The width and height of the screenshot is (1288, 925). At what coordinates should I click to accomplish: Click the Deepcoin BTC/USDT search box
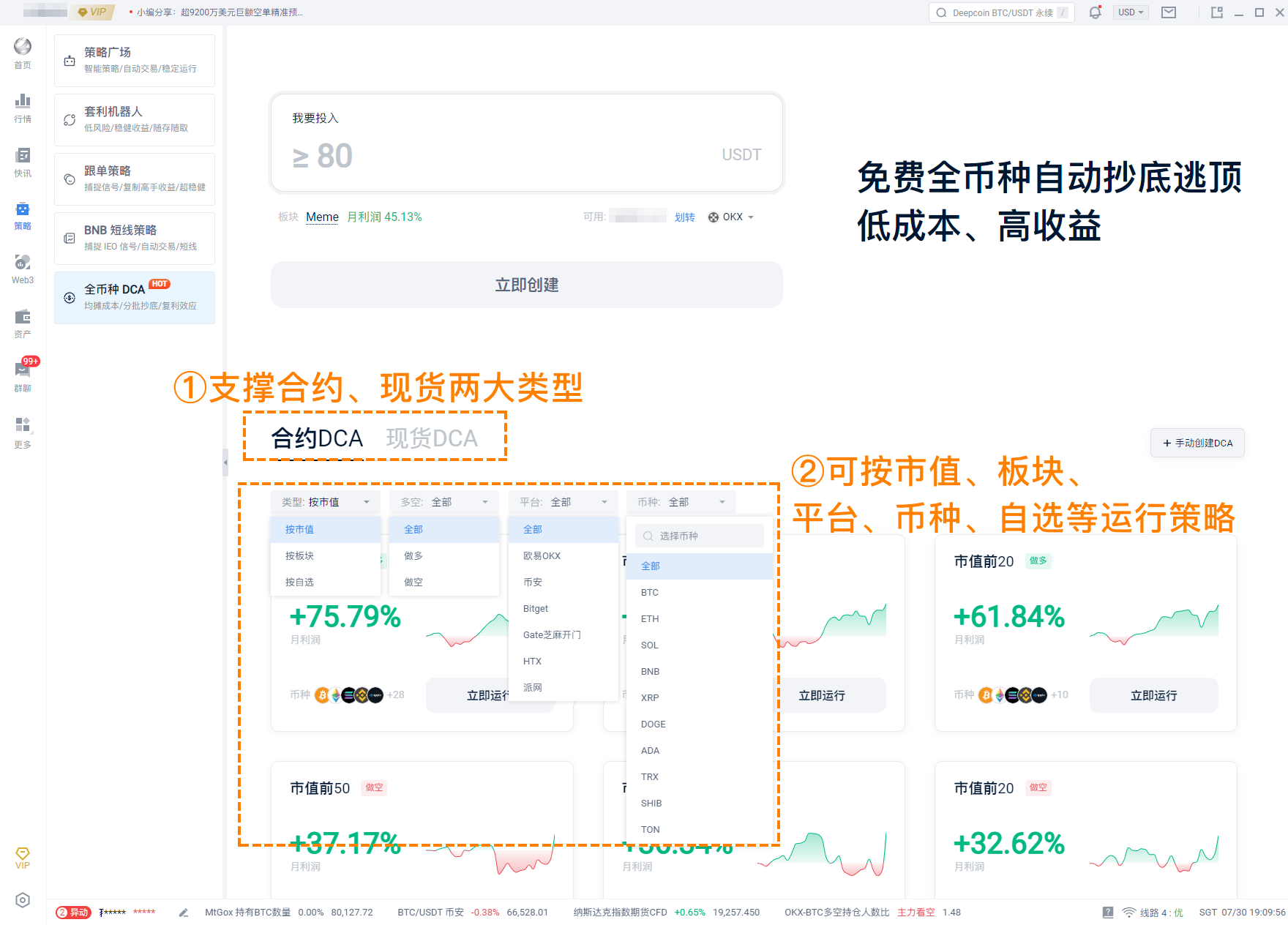coord(1001,12)
